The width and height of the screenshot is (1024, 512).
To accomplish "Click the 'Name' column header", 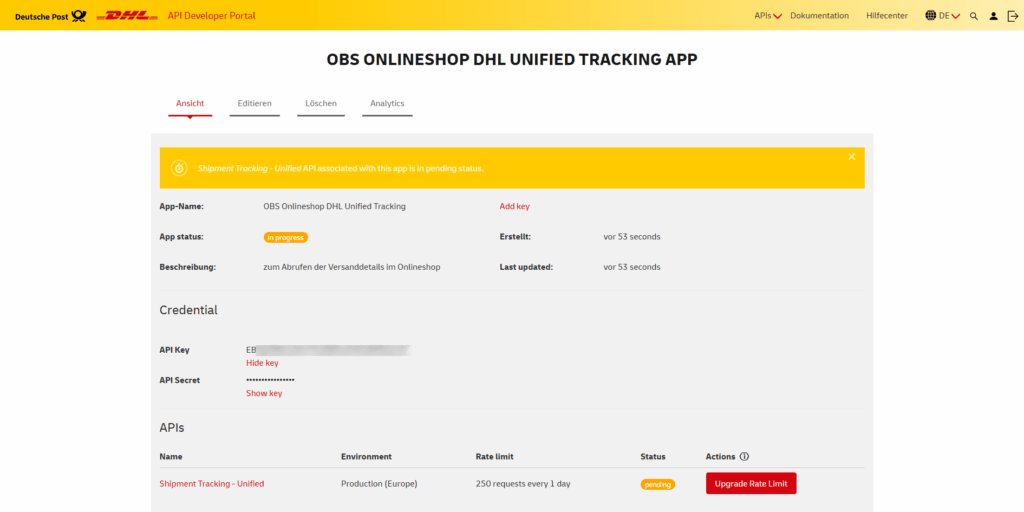I will pyautogui.click(x=171, y=456).
